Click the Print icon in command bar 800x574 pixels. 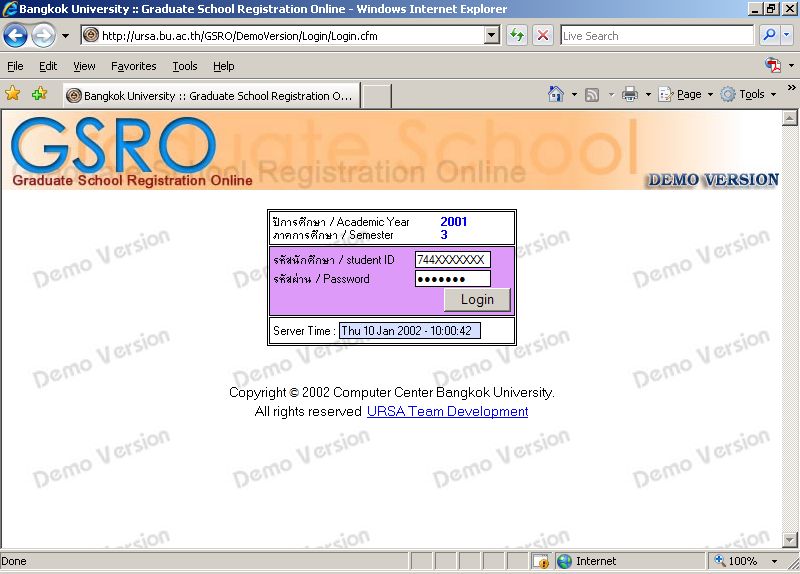click(x=630, y=94)
